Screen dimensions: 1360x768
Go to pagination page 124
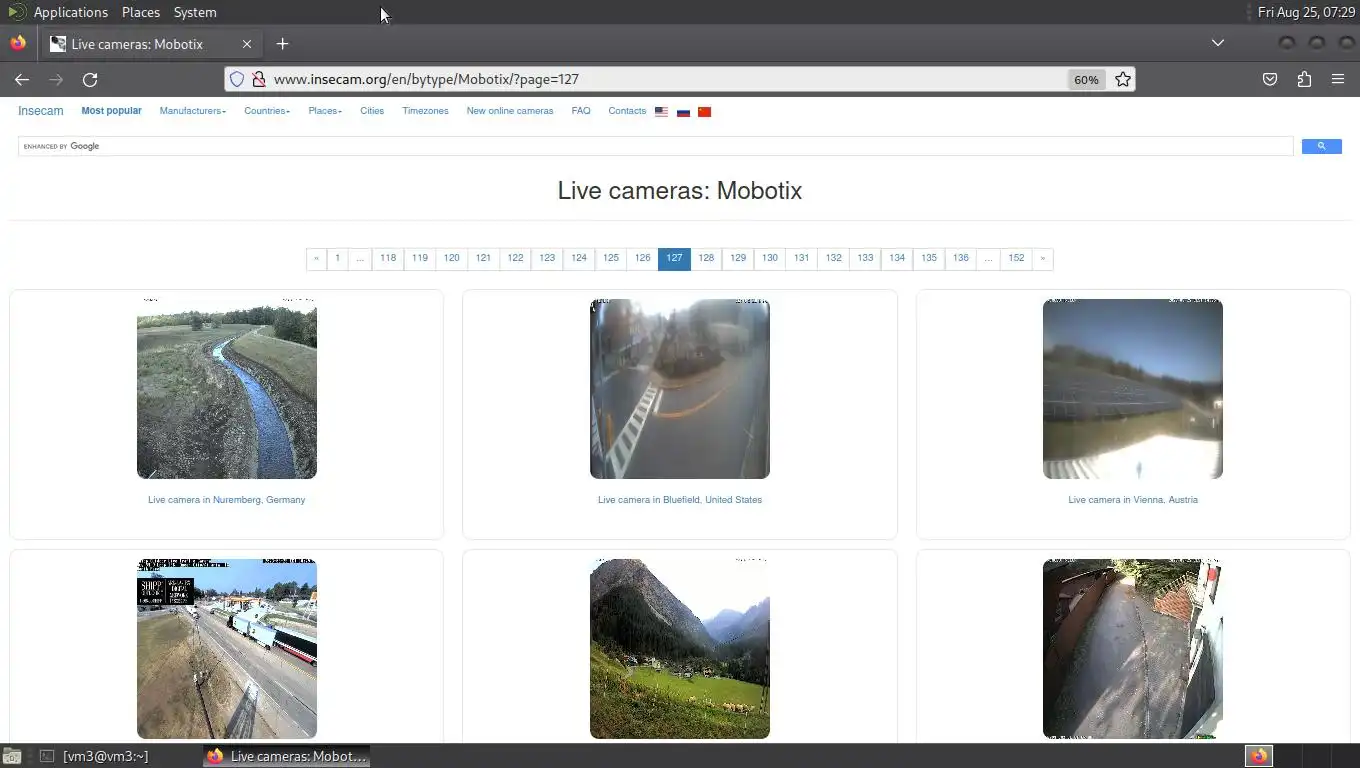pos(579,258)
